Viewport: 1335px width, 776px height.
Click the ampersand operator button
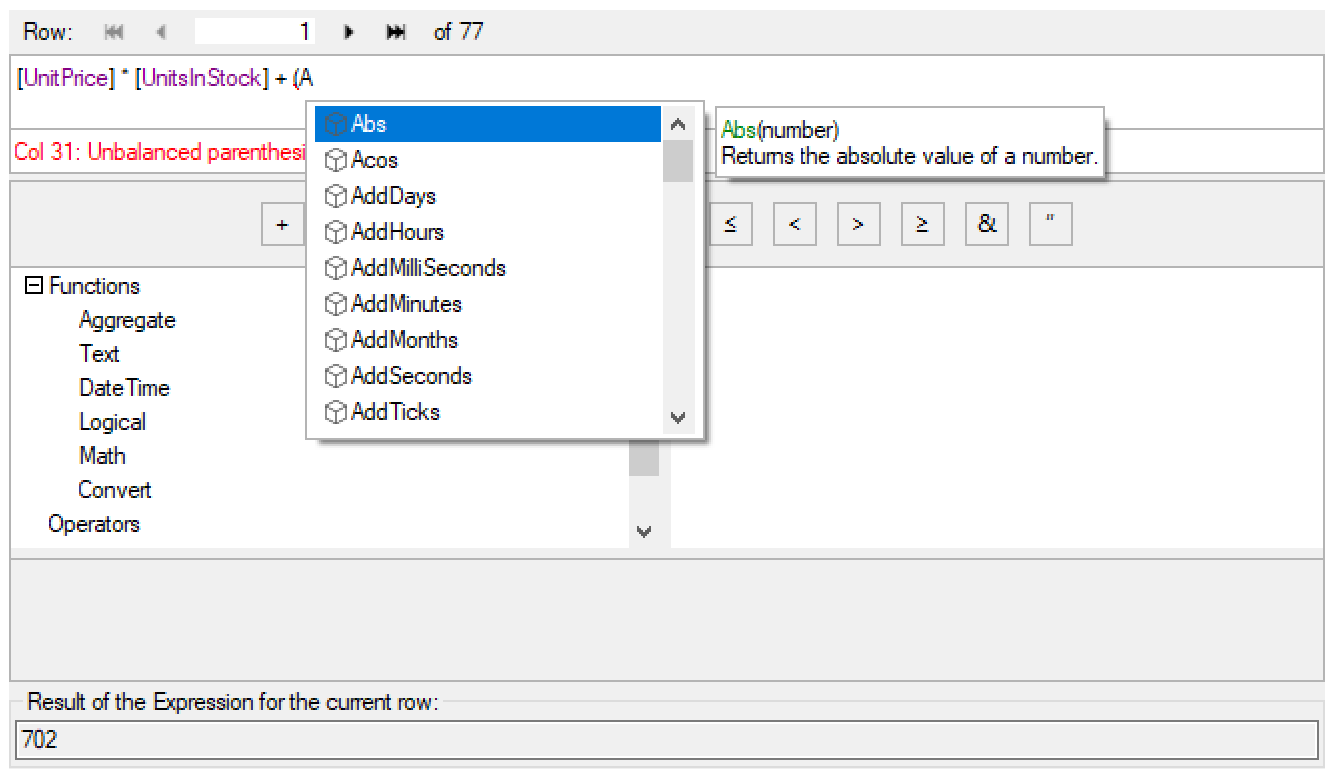tap(986, 224)
